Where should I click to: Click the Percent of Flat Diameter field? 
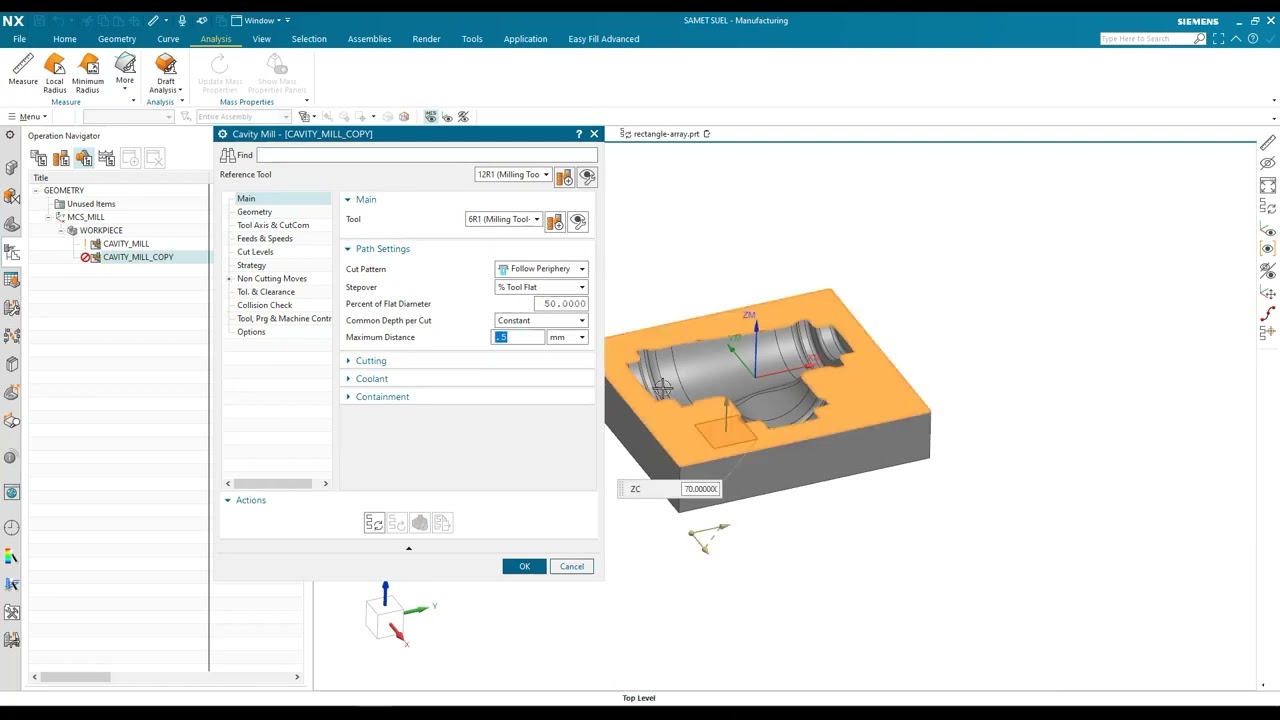click(563, 304)
